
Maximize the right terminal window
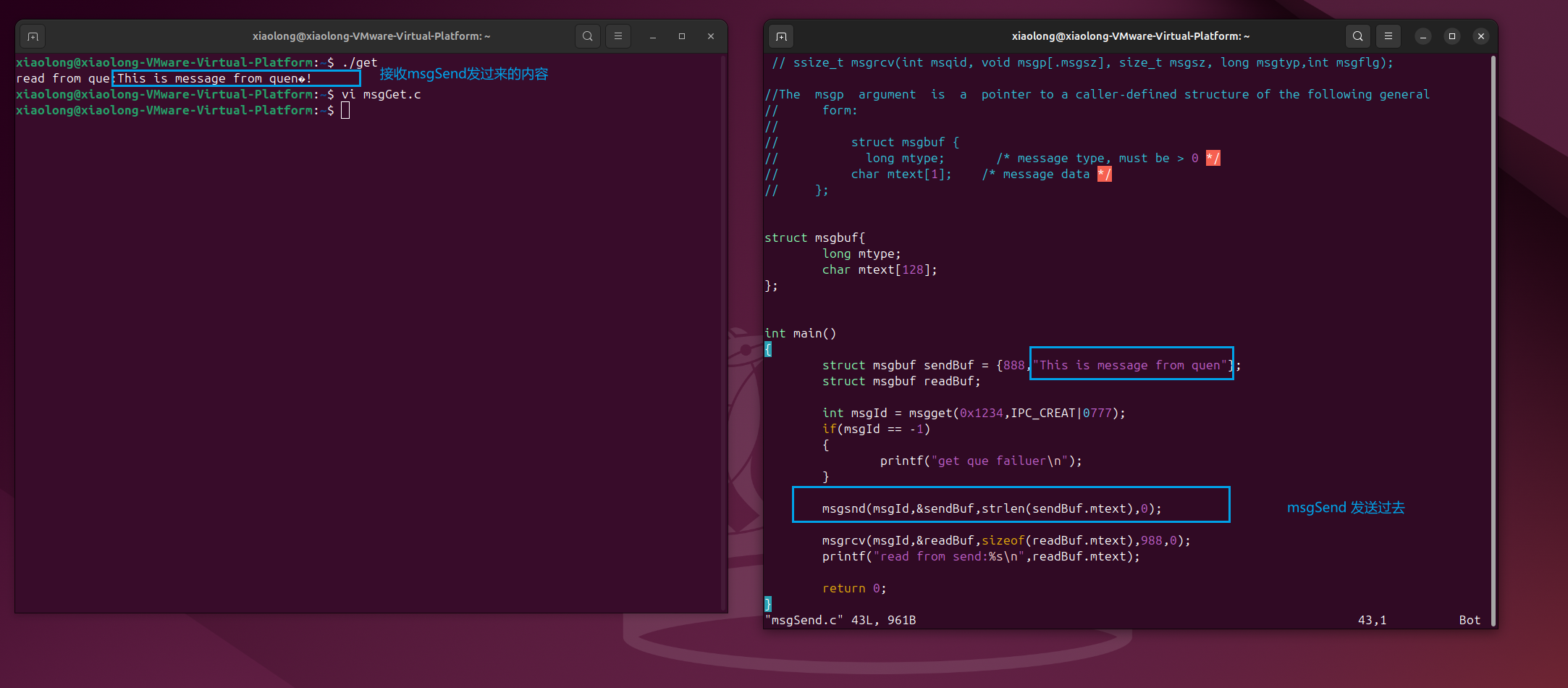[x=1452, y=36]
